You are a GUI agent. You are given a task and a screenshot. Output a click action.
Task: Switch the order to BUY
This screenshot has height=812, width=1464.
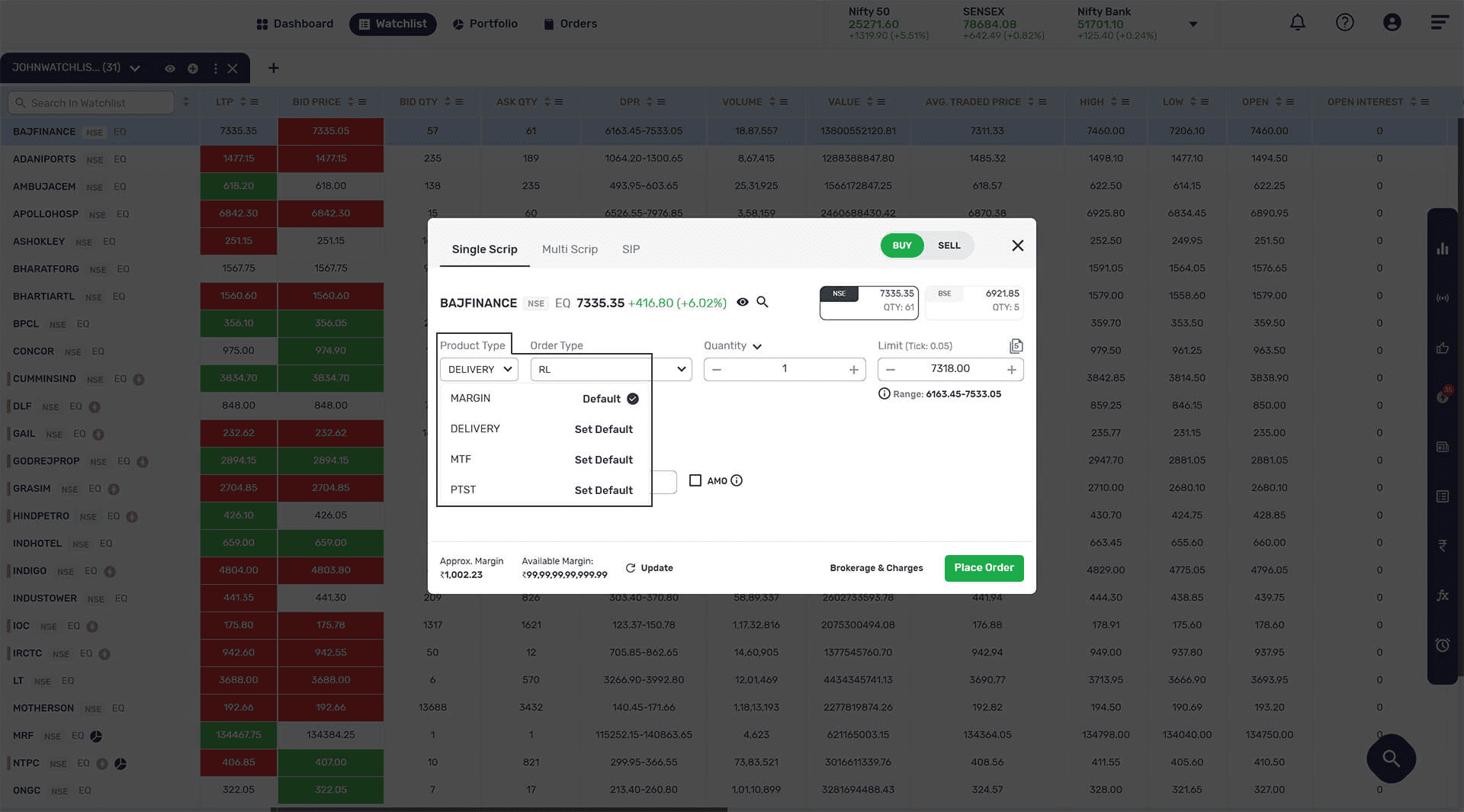[x=902, y=246]
